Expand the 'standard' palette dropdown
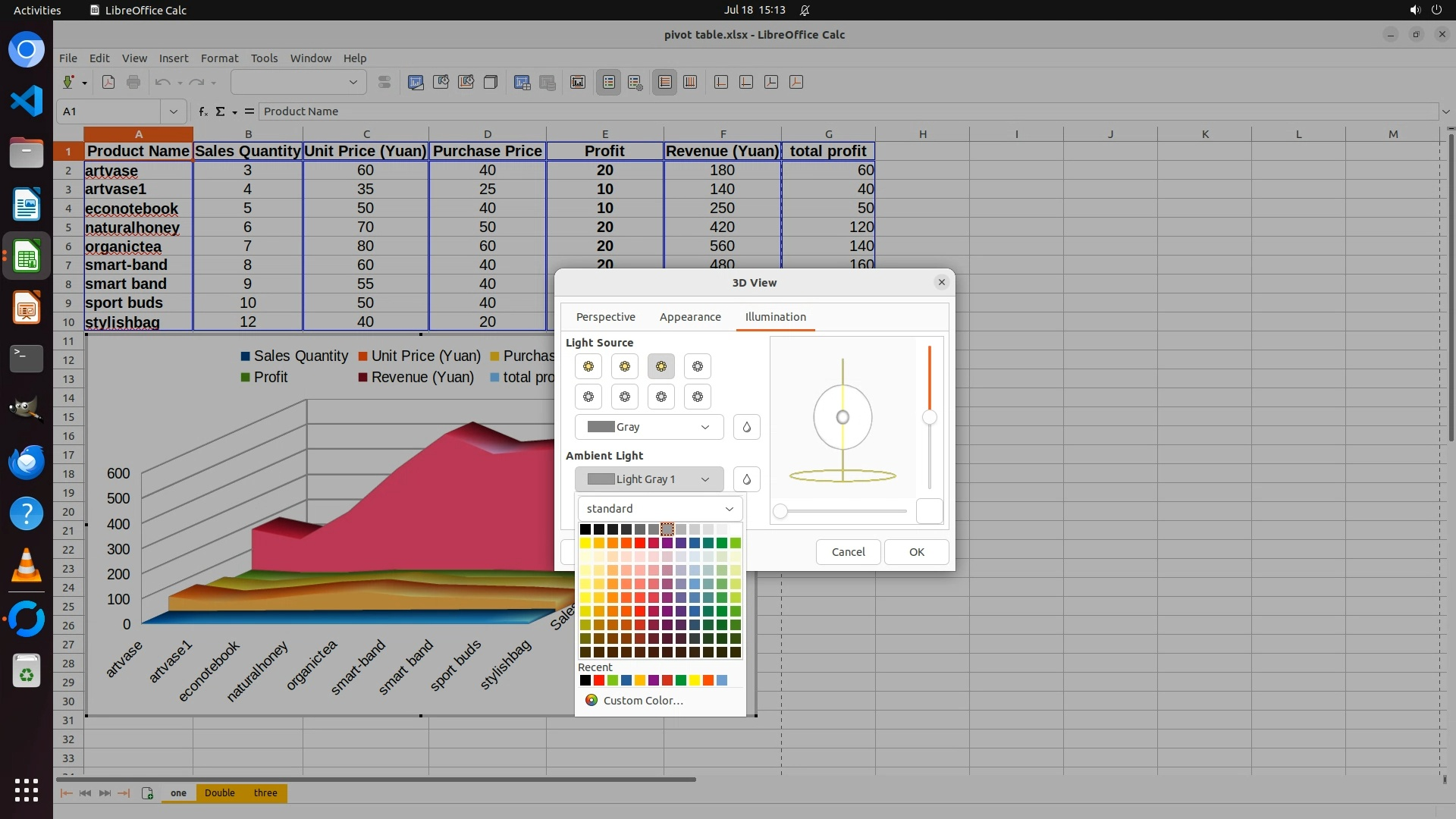The height and width of the screenshot is (819, 1456). [660, 509]
